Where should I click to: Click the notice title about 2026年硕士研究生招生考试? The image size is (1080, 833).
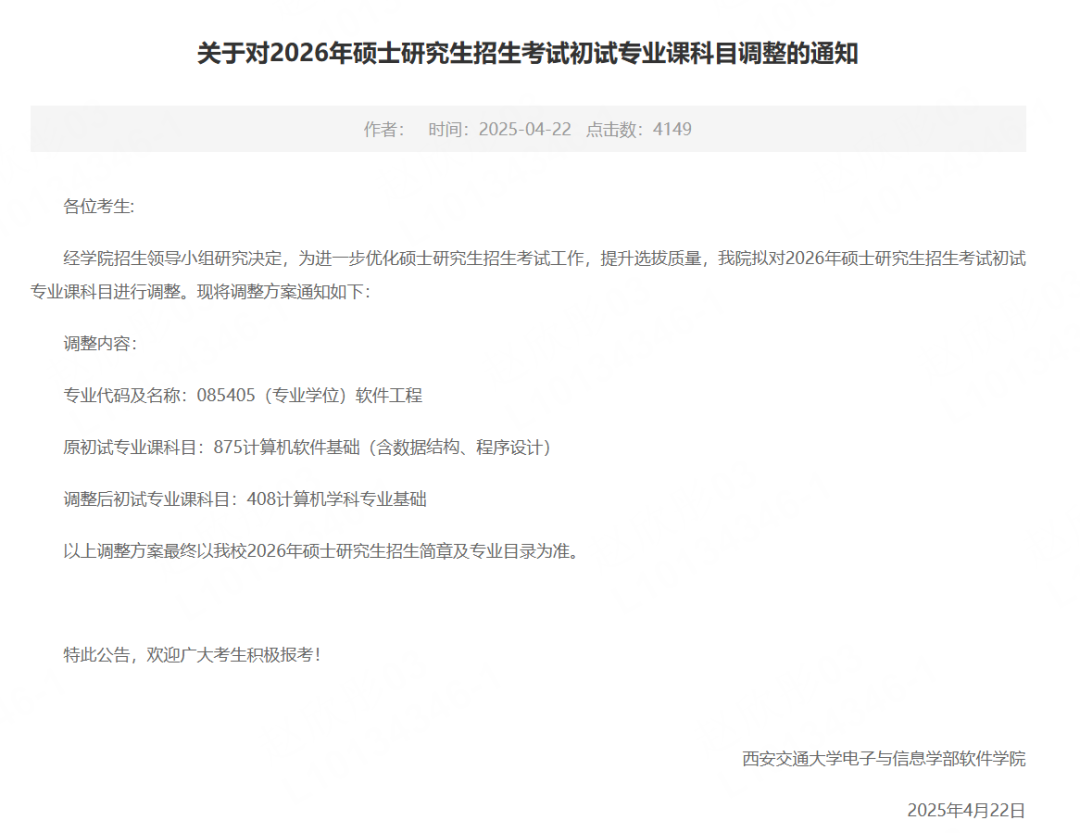point(528,54)
